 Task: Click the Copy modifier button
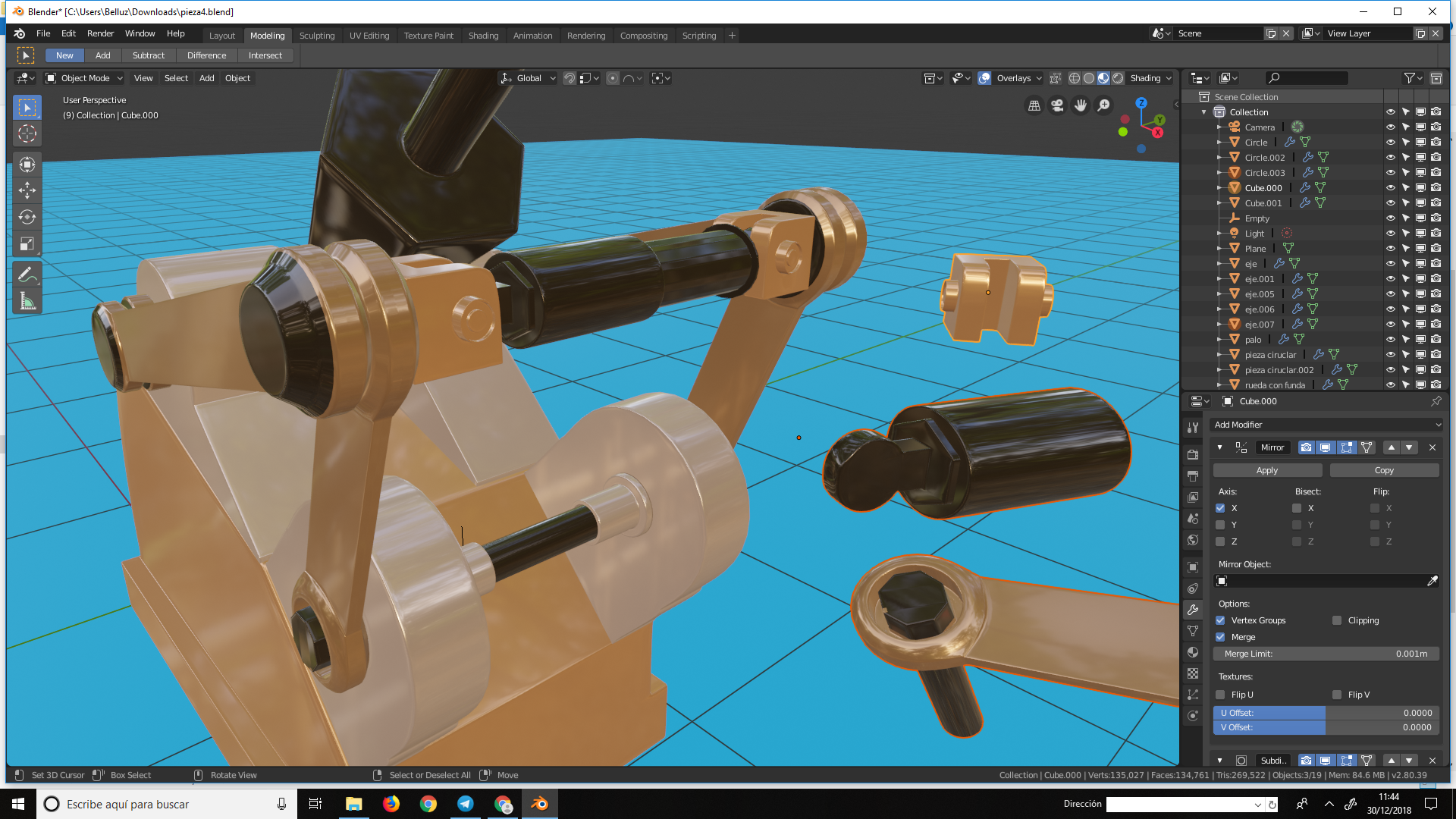tap(1384, 470)
